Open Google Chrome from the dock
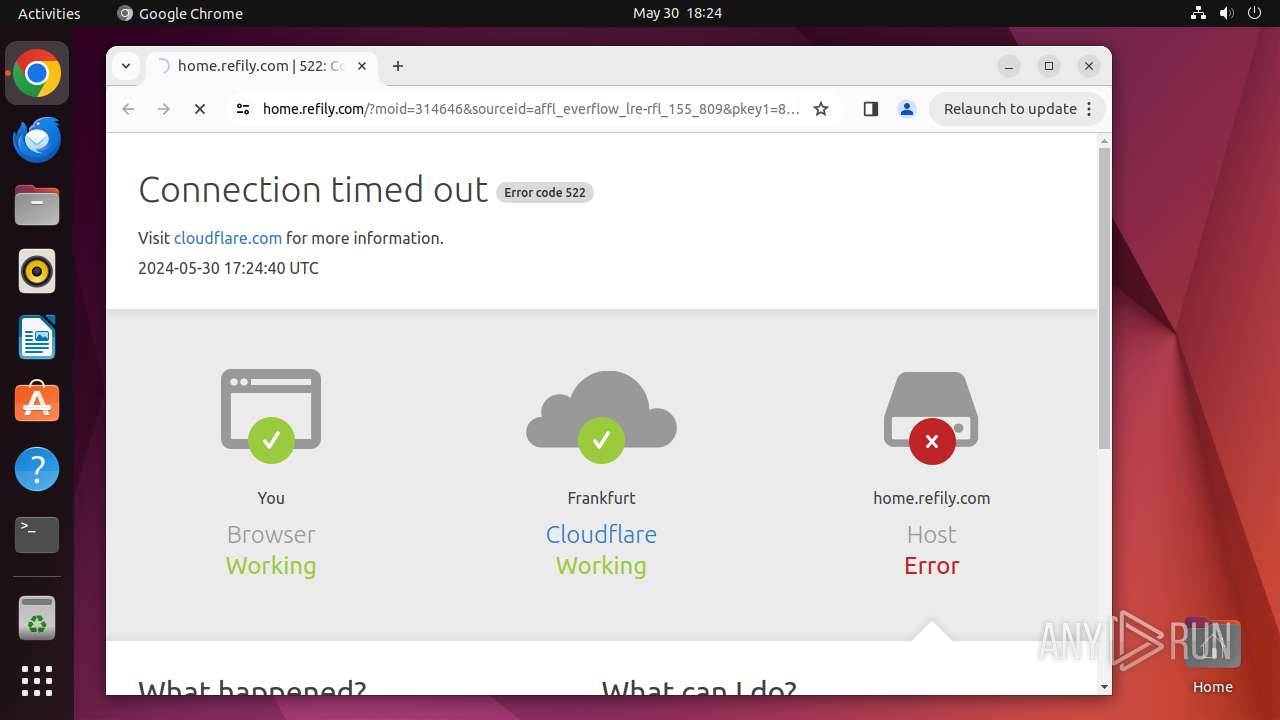1280x720 pixels. 37,73
